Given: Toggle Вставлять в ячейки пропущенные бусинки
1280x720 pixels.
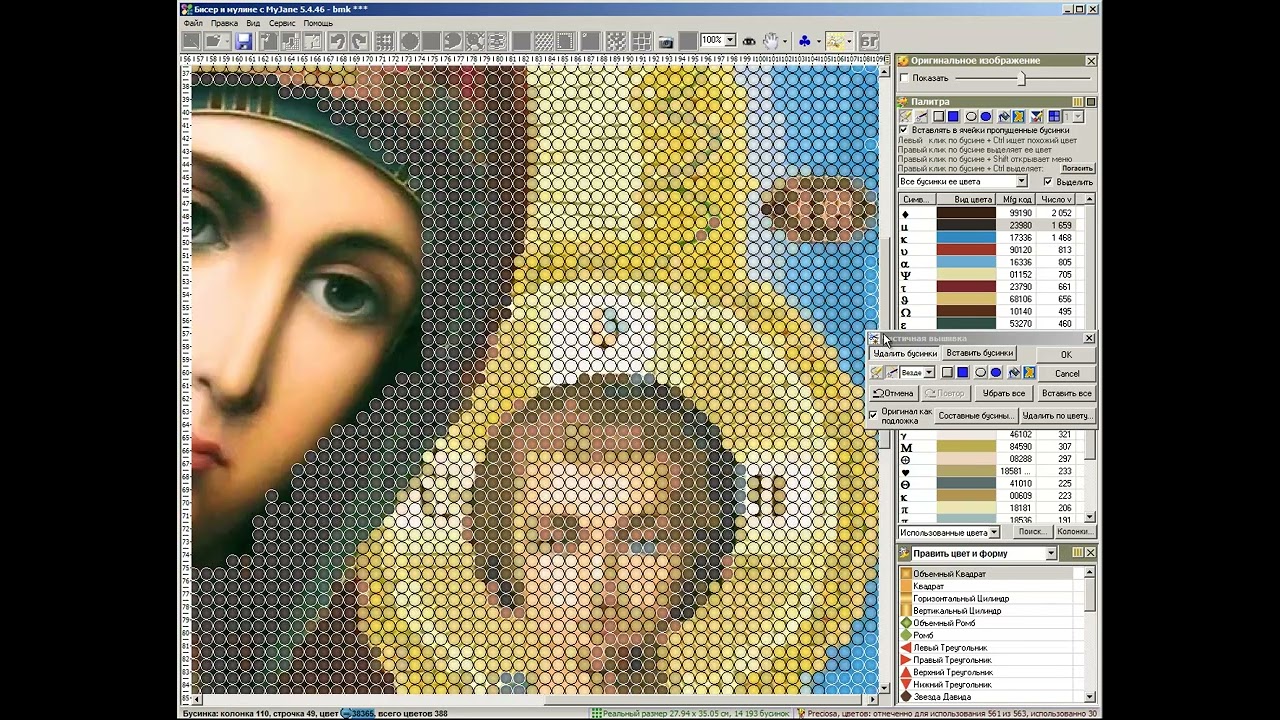Looking at the screenshot, I should point(904,130).
